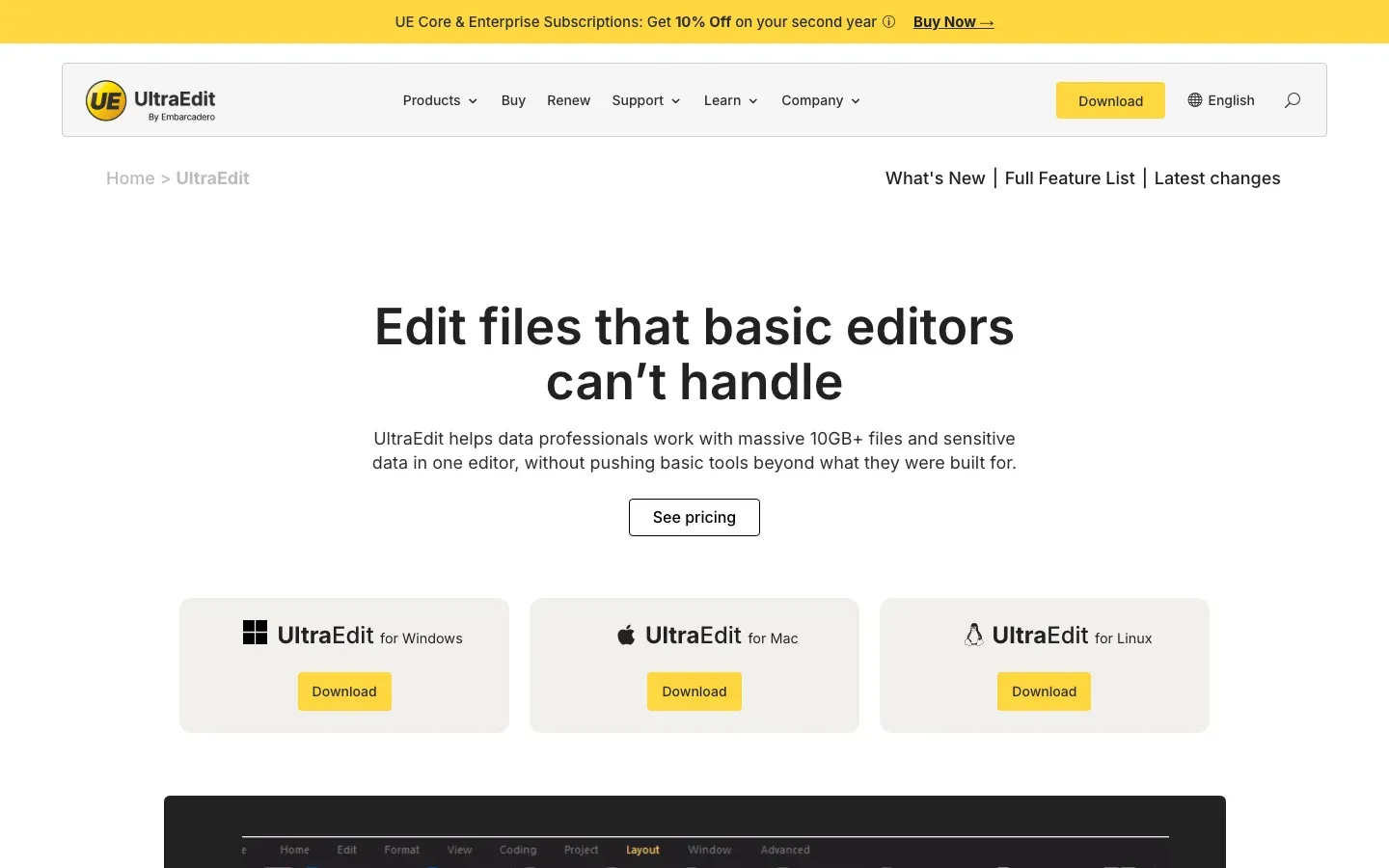Open the Full Feature List link
1389x868 pixels.
(x=1070, y=178)
